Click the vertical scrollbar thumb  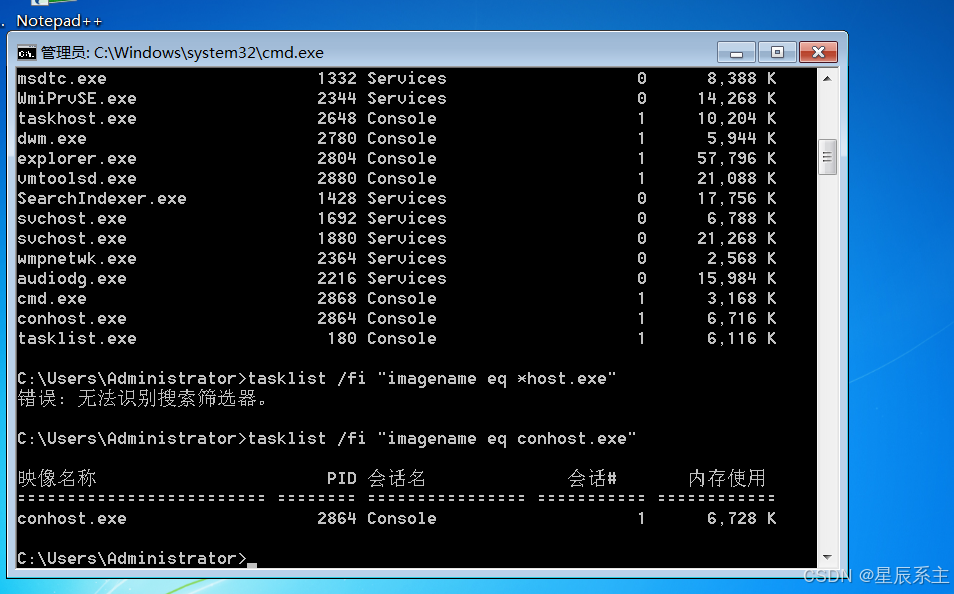click(827, 157)
